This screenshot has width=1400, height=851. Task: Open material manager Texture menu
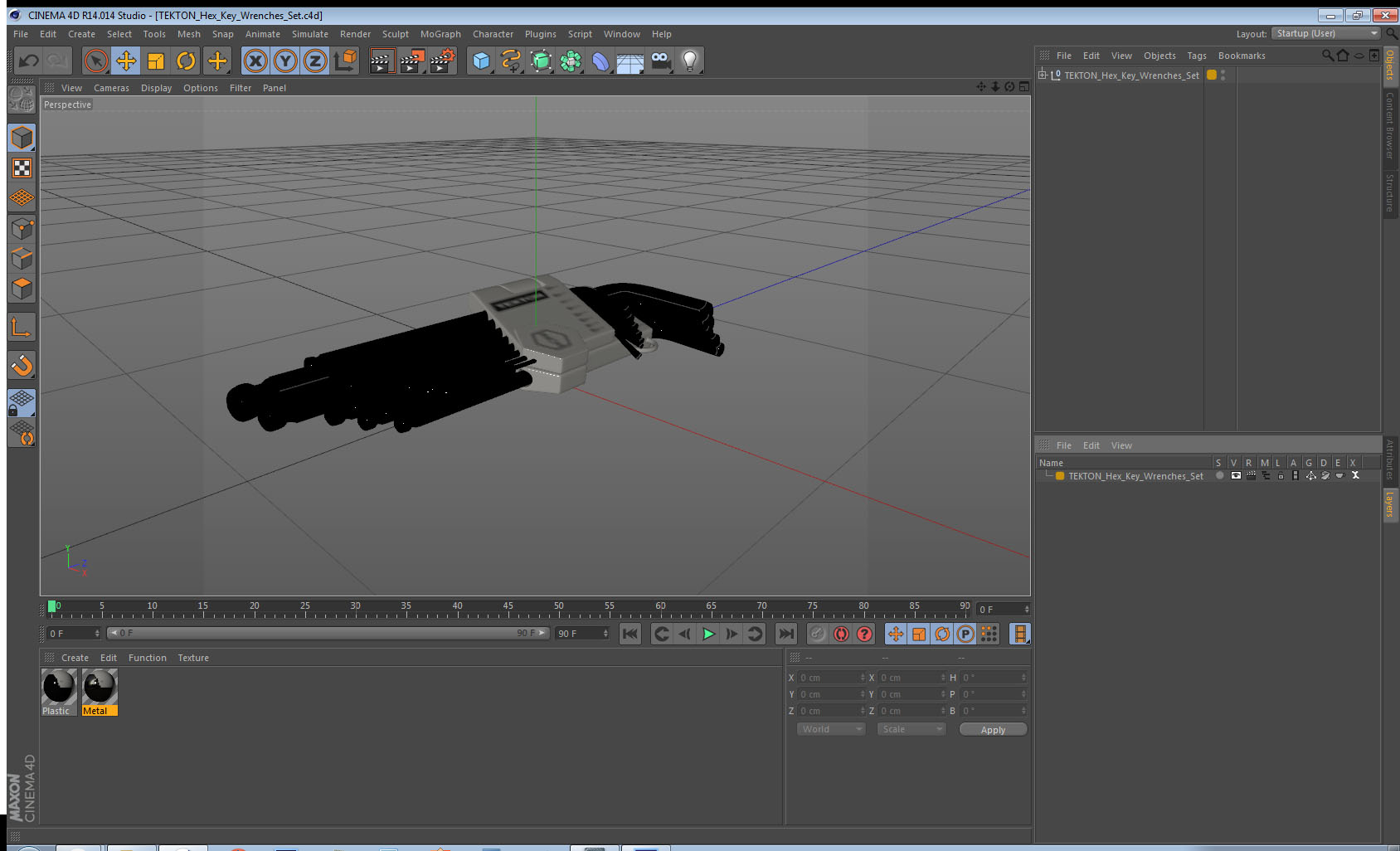point(193,658)
